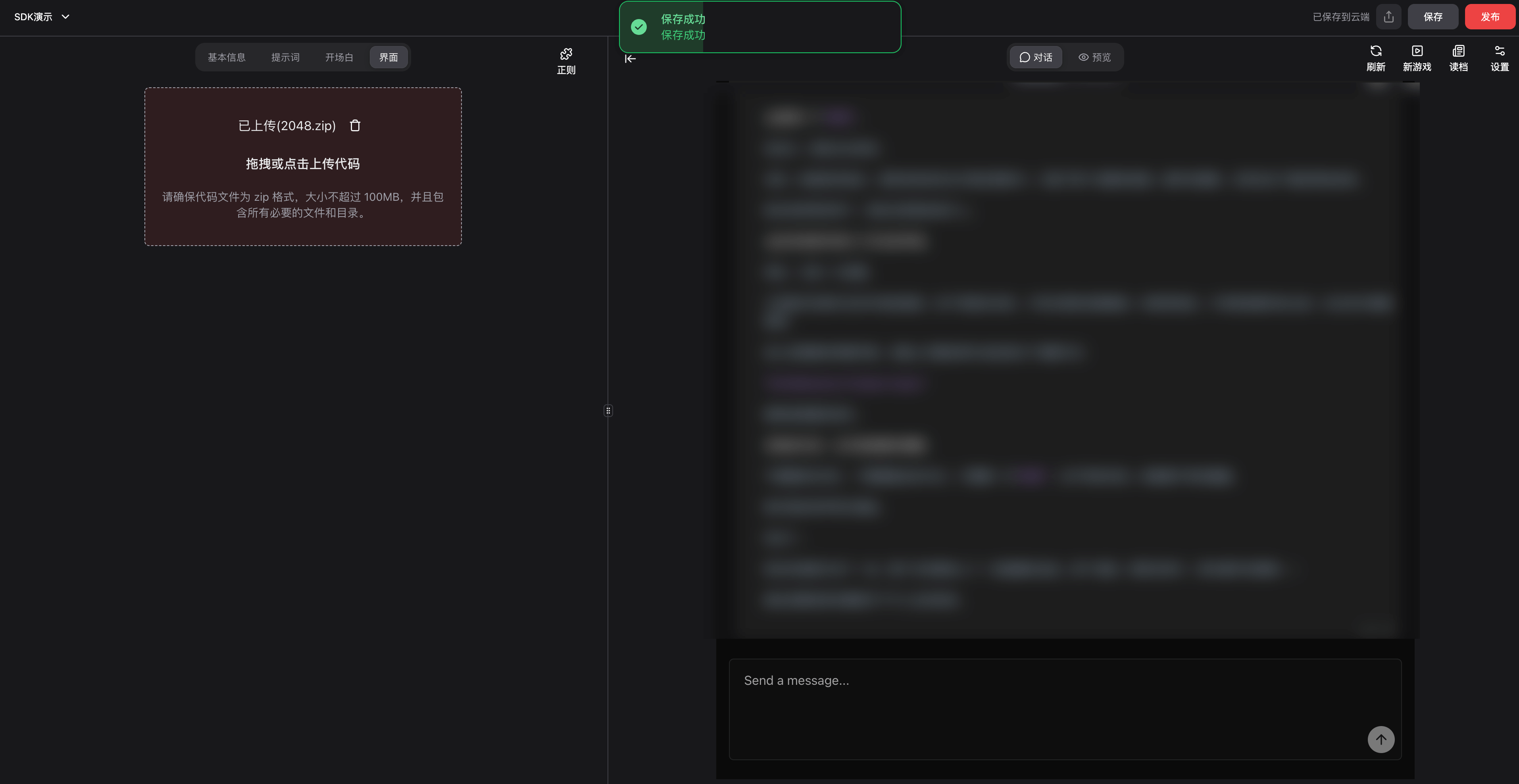Select the 界面 tab
The width and height of the screenshot is (1519, 784).
click(x=388, y=57)
